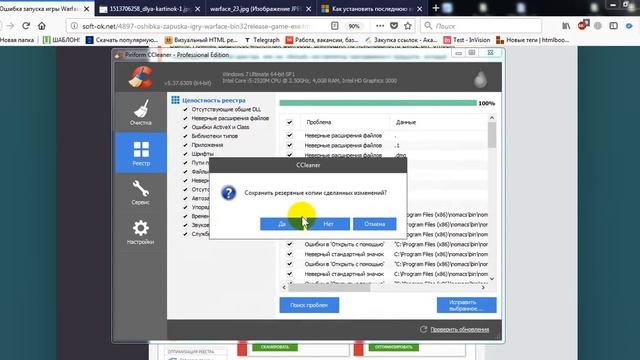Click the red adblock extension icon

point(583,25)
